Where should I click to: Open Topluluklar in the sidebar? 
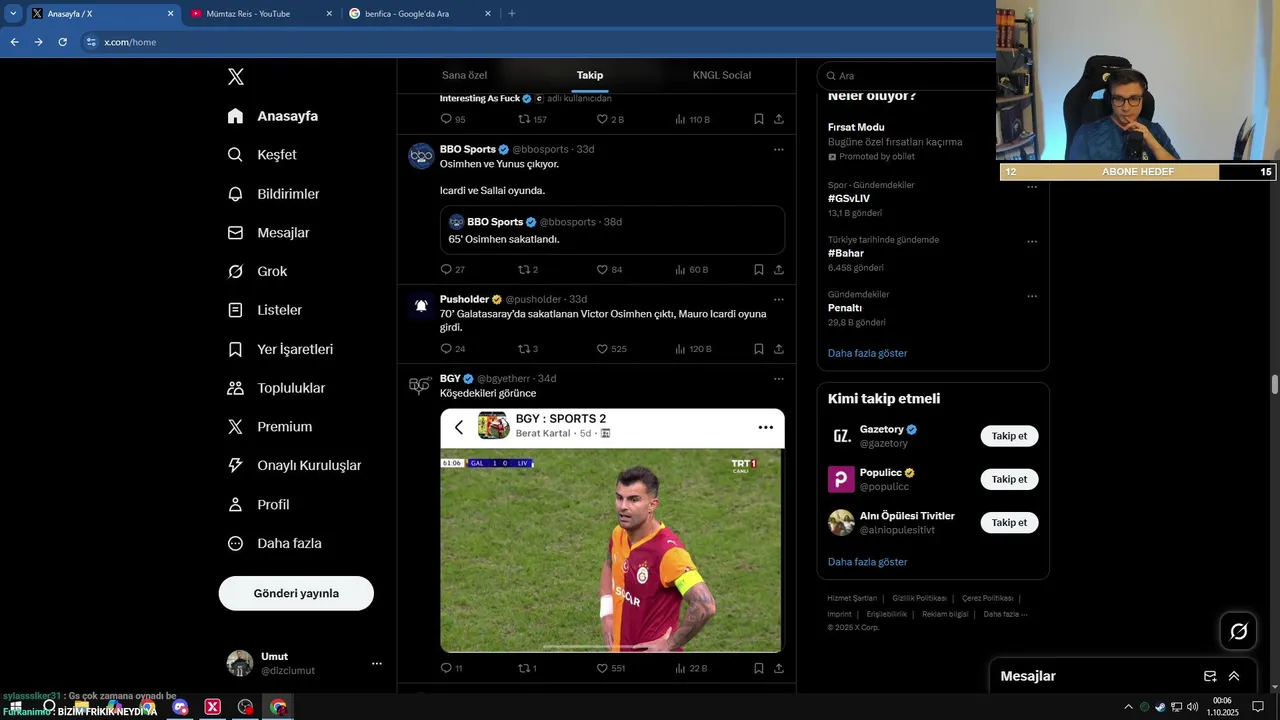tap(277, 388)
